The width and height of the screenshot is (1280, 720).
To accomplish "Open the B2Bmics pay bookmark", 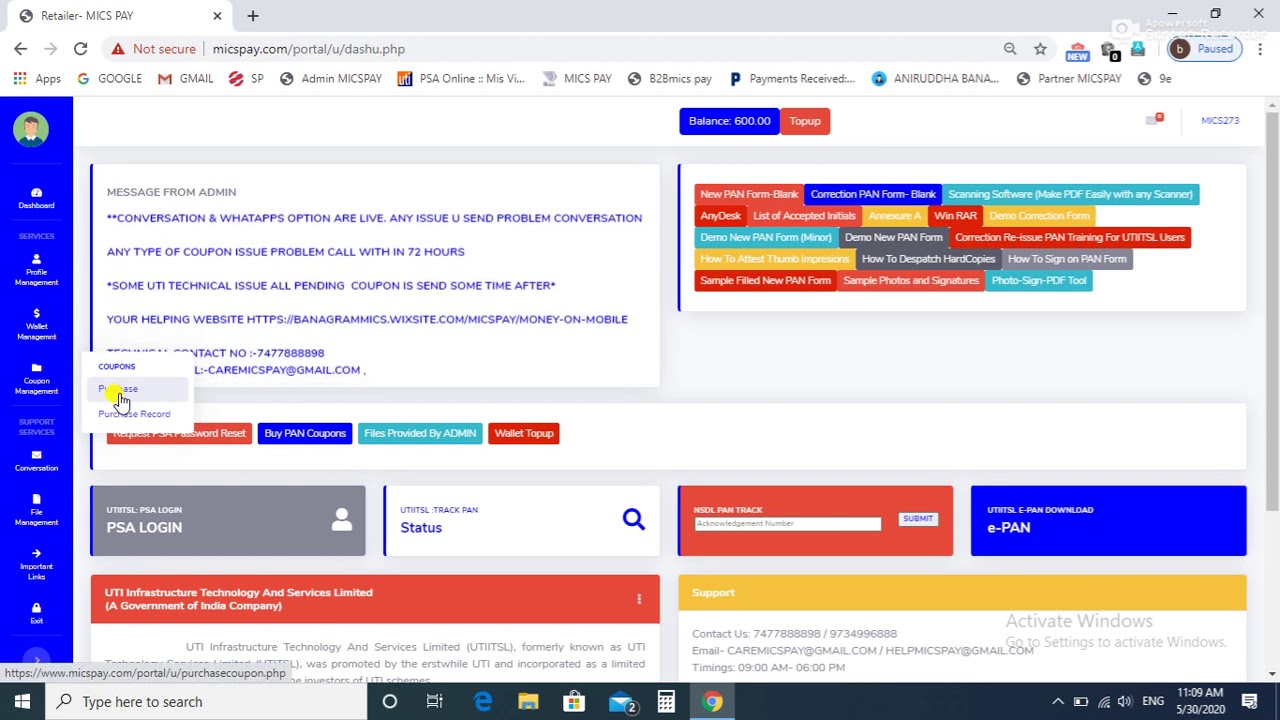I will click(x=669, y=78).
